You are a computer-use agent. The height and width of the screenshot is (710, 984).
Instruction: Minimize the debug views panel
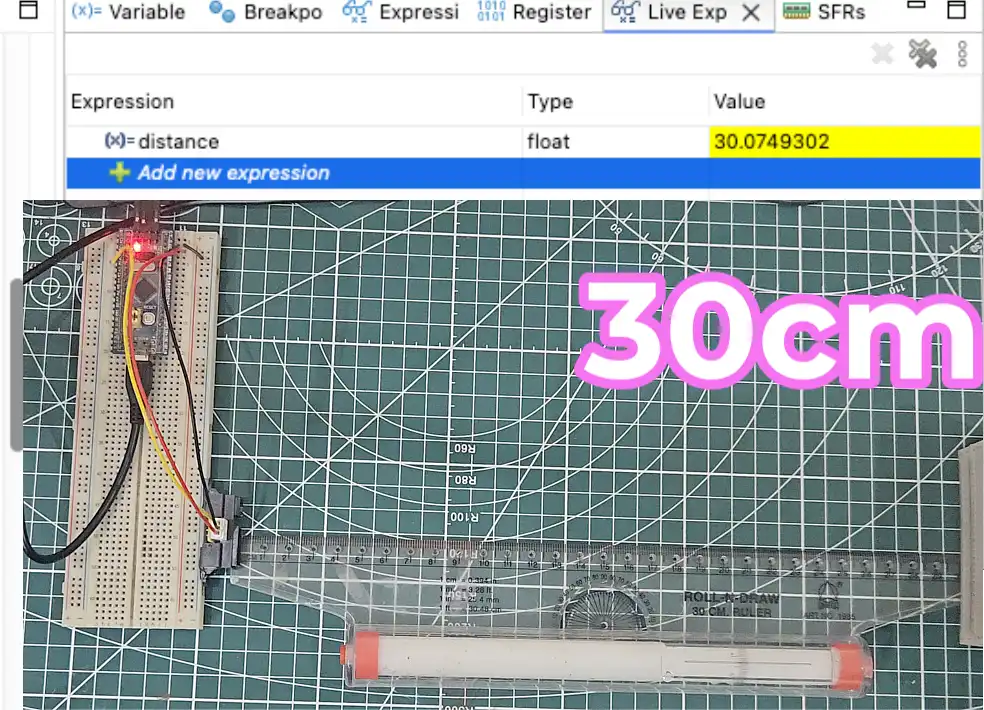tap(916, 5)
